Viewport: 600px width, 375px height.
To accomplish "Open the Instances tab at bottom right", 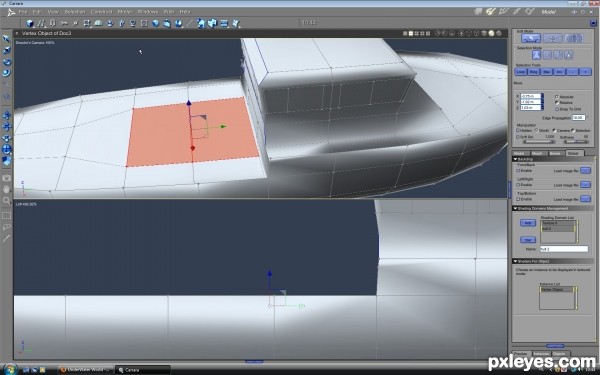I will coord(541,354).
